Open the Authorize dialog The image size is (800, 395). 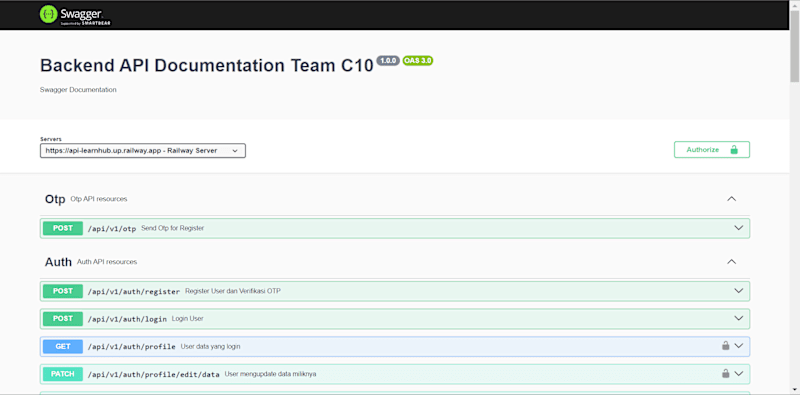coord(712,150)
